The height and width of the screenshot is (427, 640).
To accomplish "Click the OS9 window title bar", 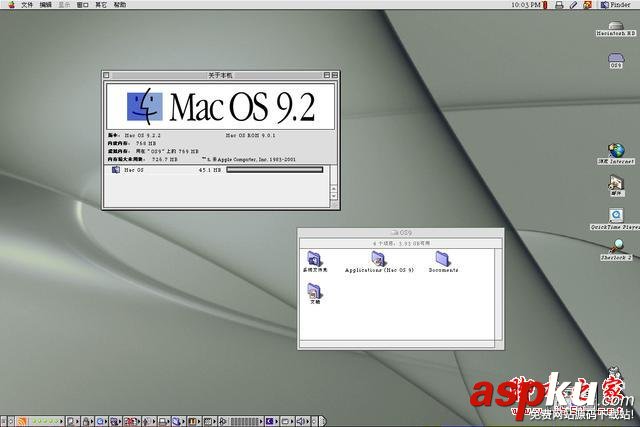I will coord(401,232).
